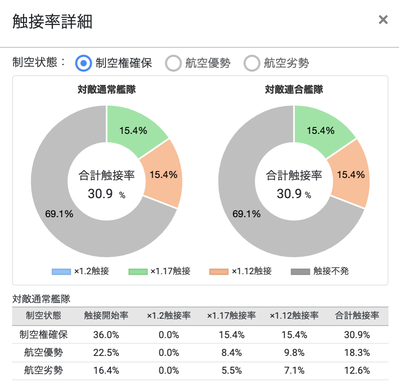399x381 pixels.
Task: Click the green 15.4% slice in 対敵連合艦隊 chart
Action: coord(321,130)
